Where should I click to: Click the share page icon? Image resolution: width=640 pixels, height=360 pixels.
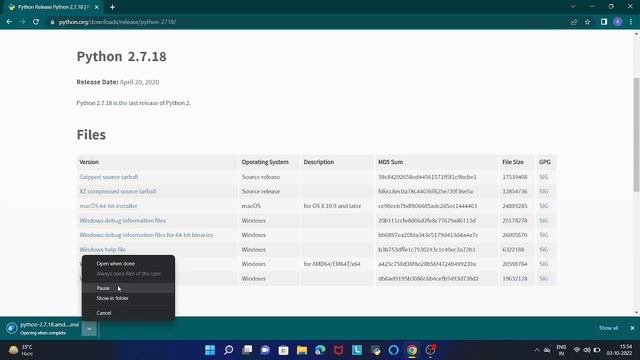pos(574,22)
